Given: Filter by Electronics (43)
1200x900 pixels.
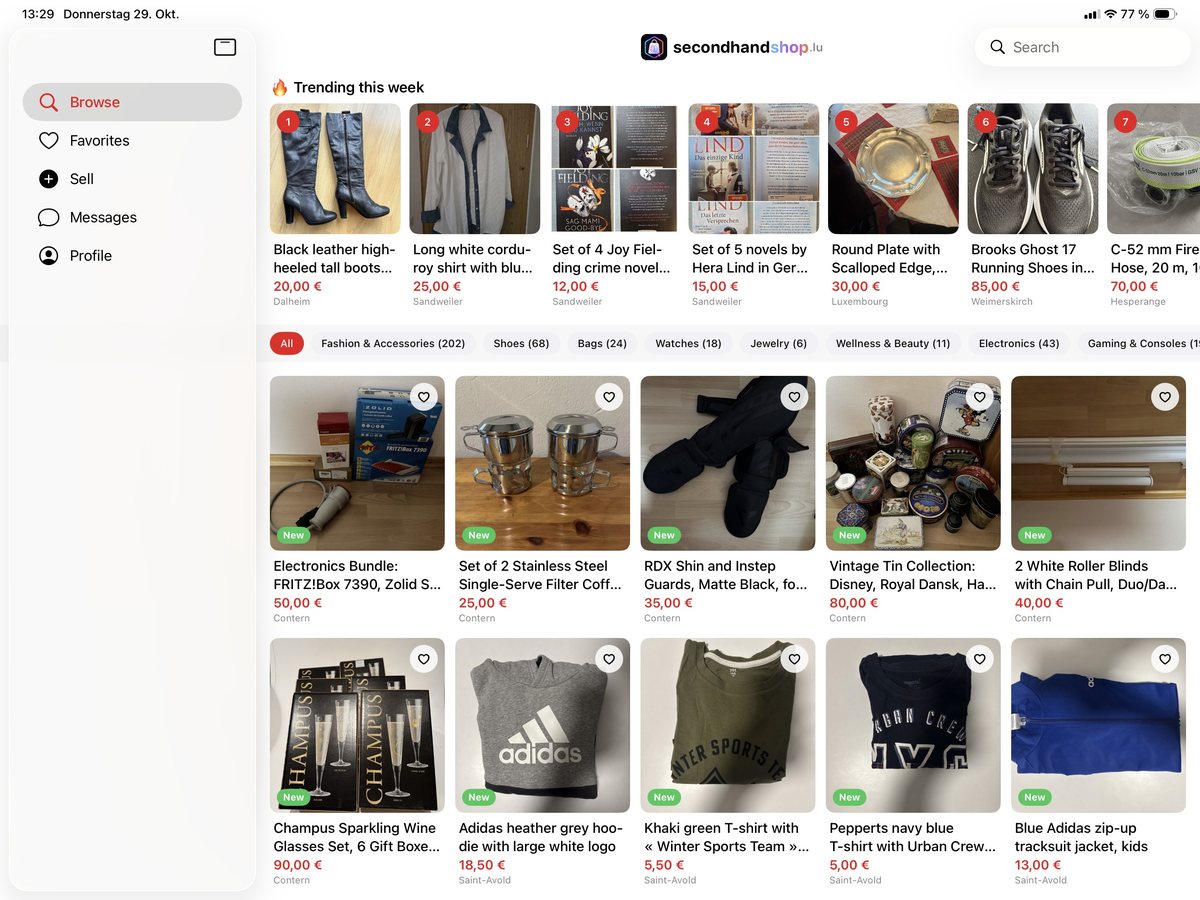Looking at the screenshot, I should [1019, 343].
